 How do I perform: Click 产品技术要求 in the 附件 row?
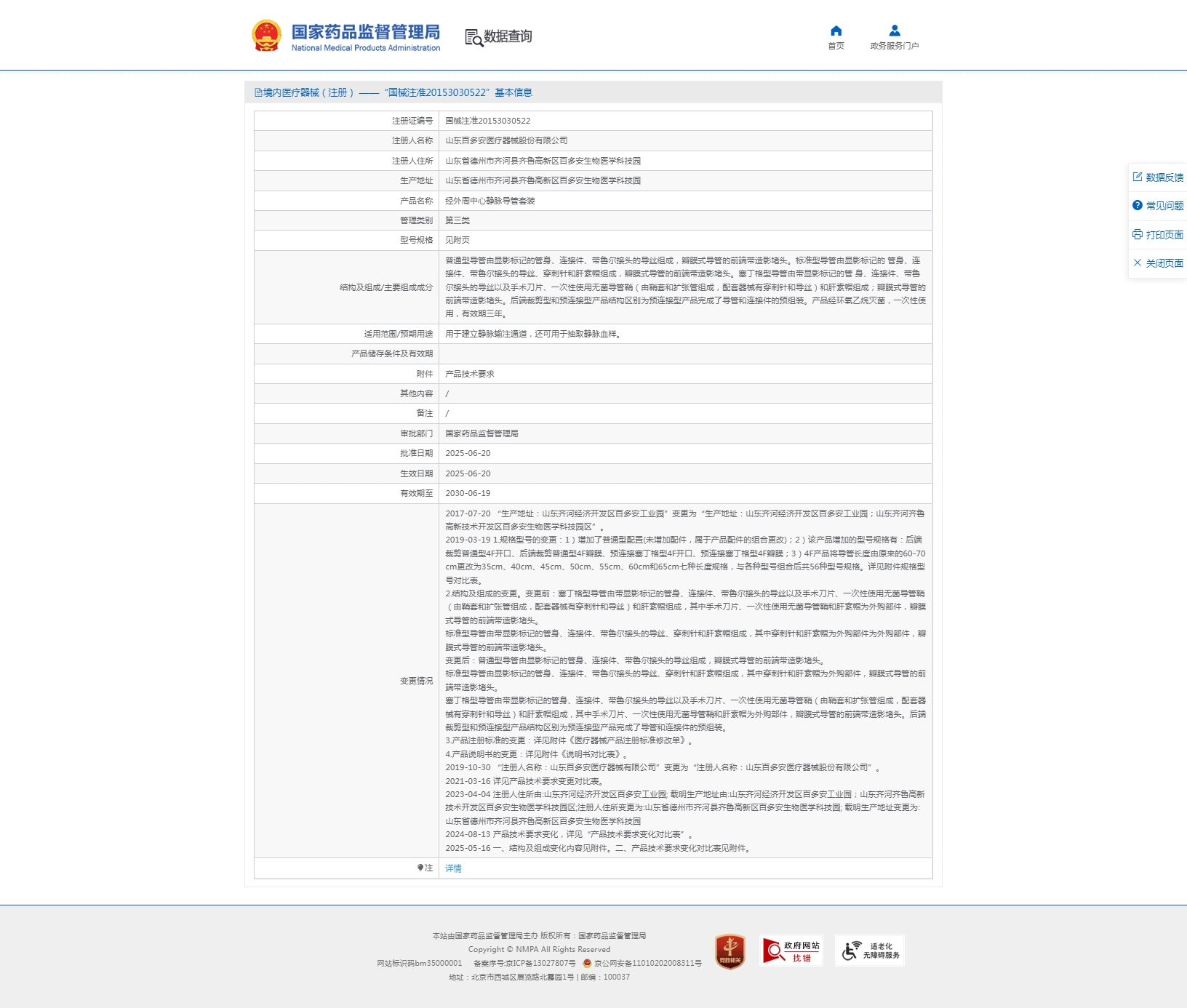[x=470, y=374]
